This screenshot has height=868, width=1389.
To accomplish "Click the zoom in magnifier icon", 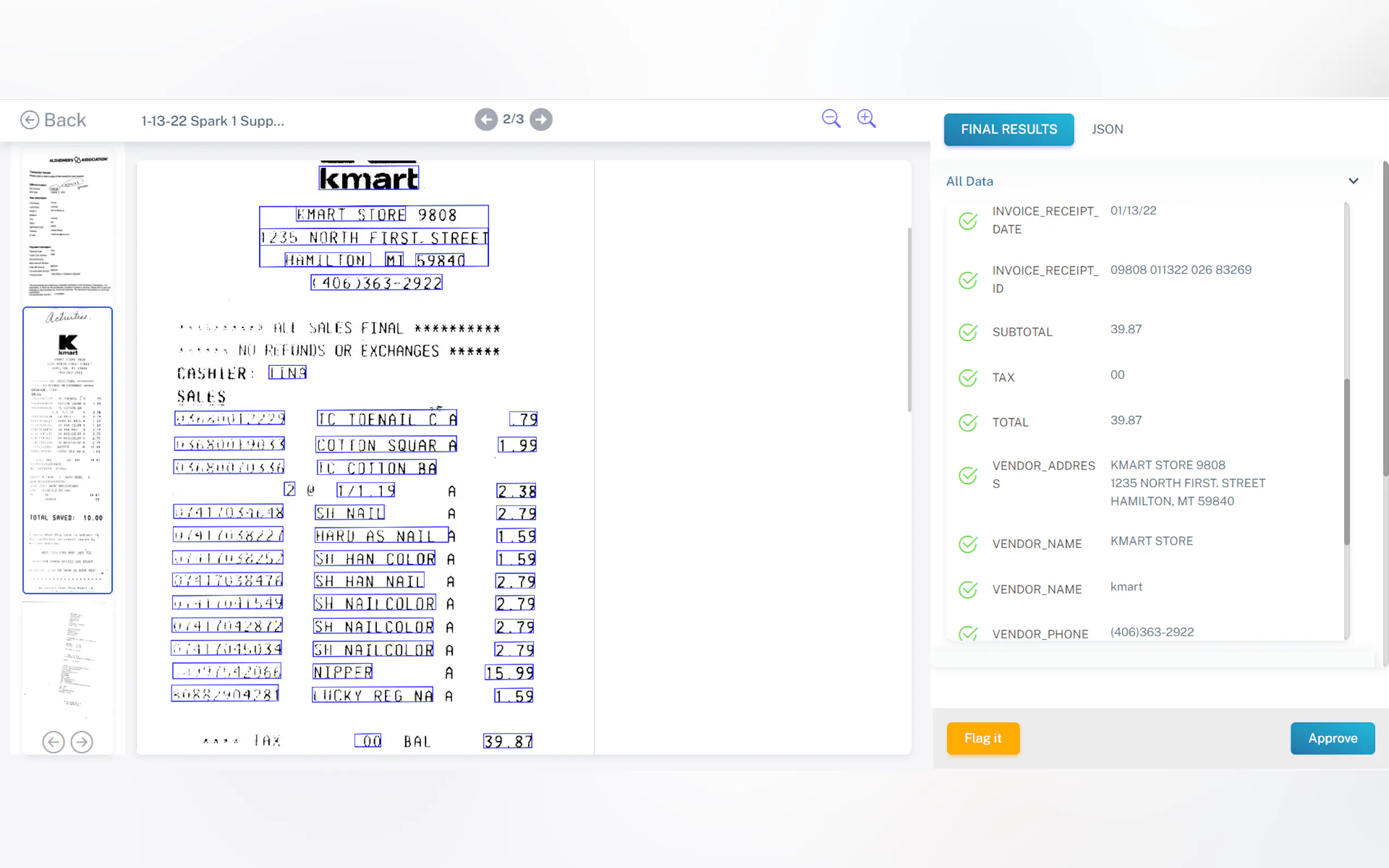I will point(866,119).
